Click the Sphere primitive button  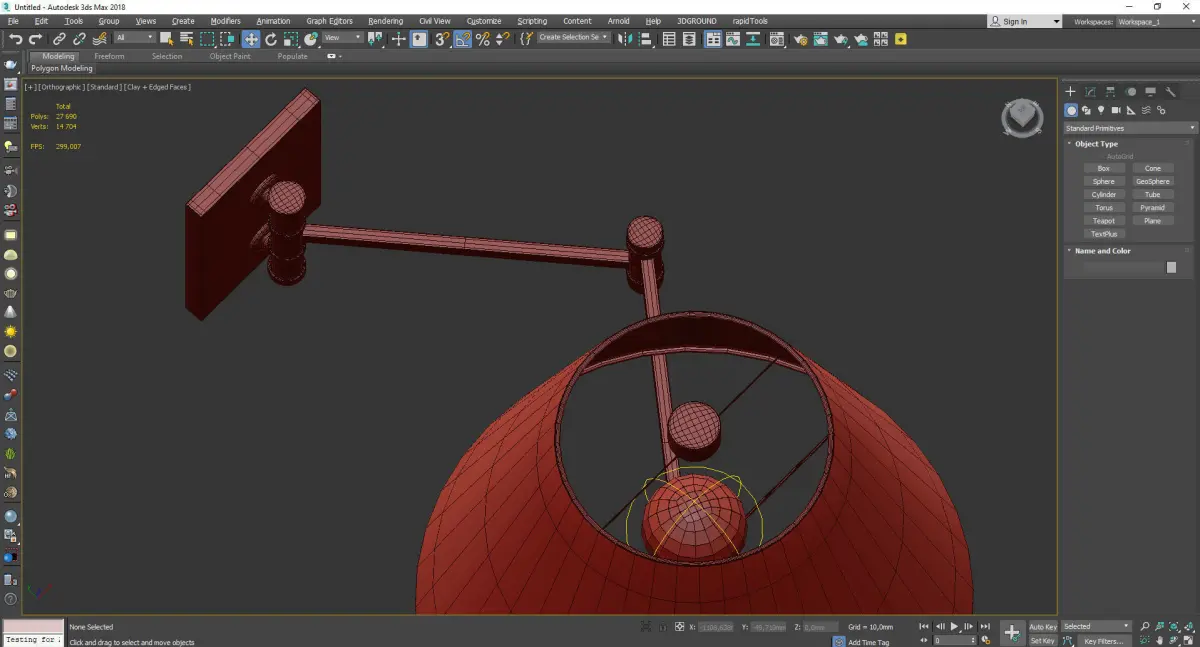point(1103,182)
